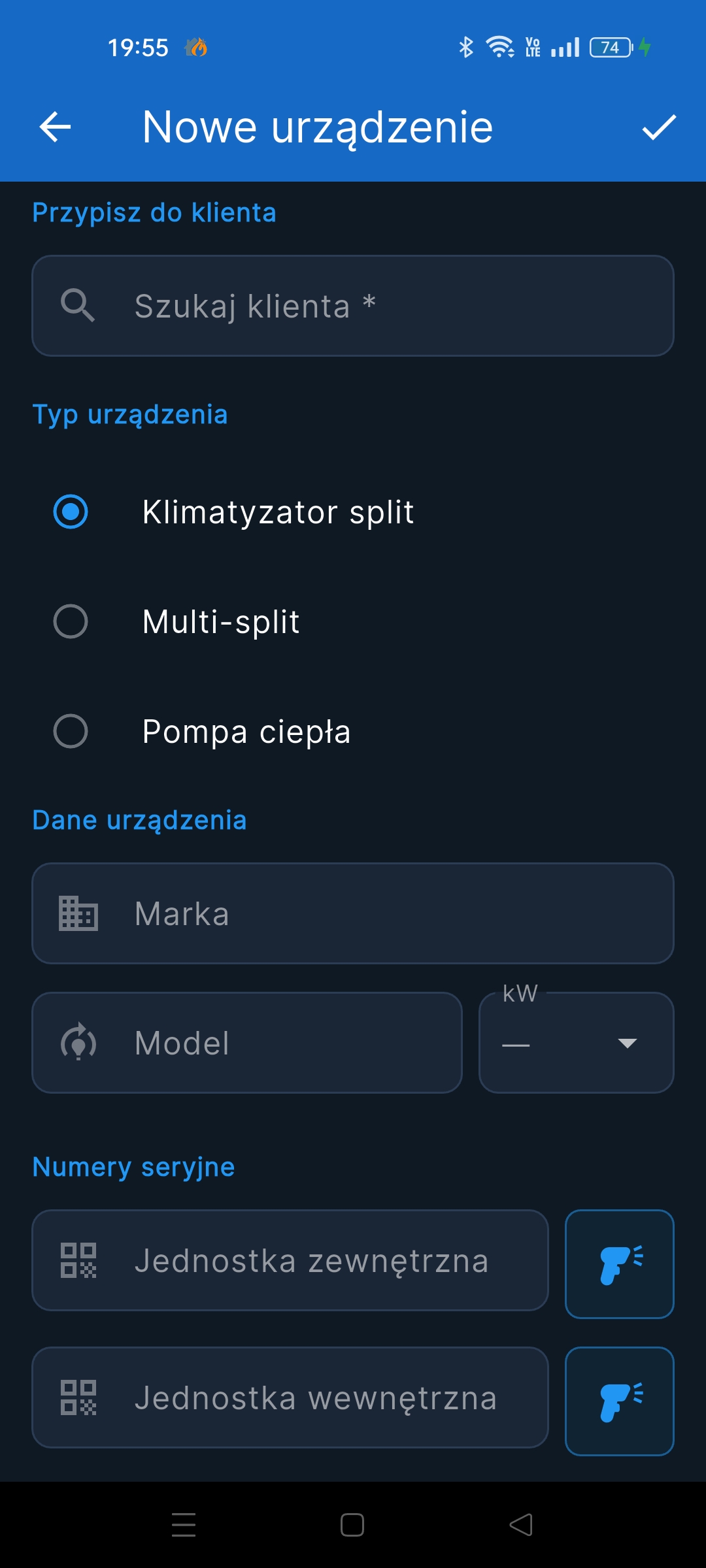The image size is (706, 1568).
Task: Scan serial for Jednostka wewnętrzna
Action: point(619,1401)
